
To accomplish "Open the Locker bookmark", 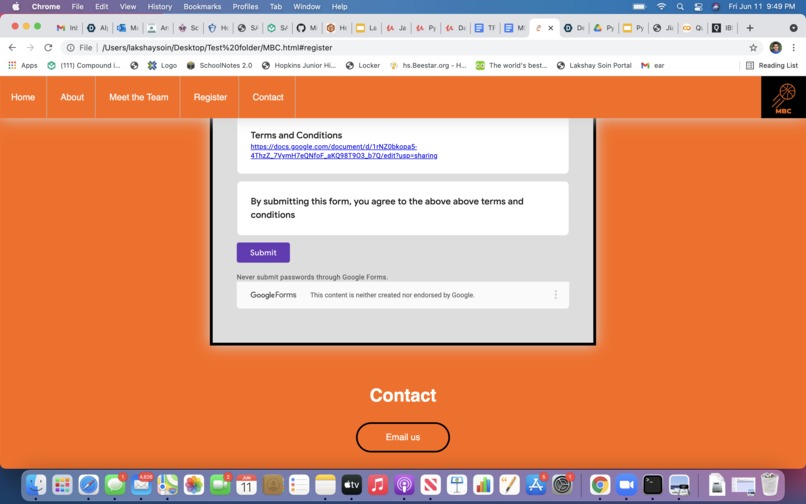I will point(363,65).
